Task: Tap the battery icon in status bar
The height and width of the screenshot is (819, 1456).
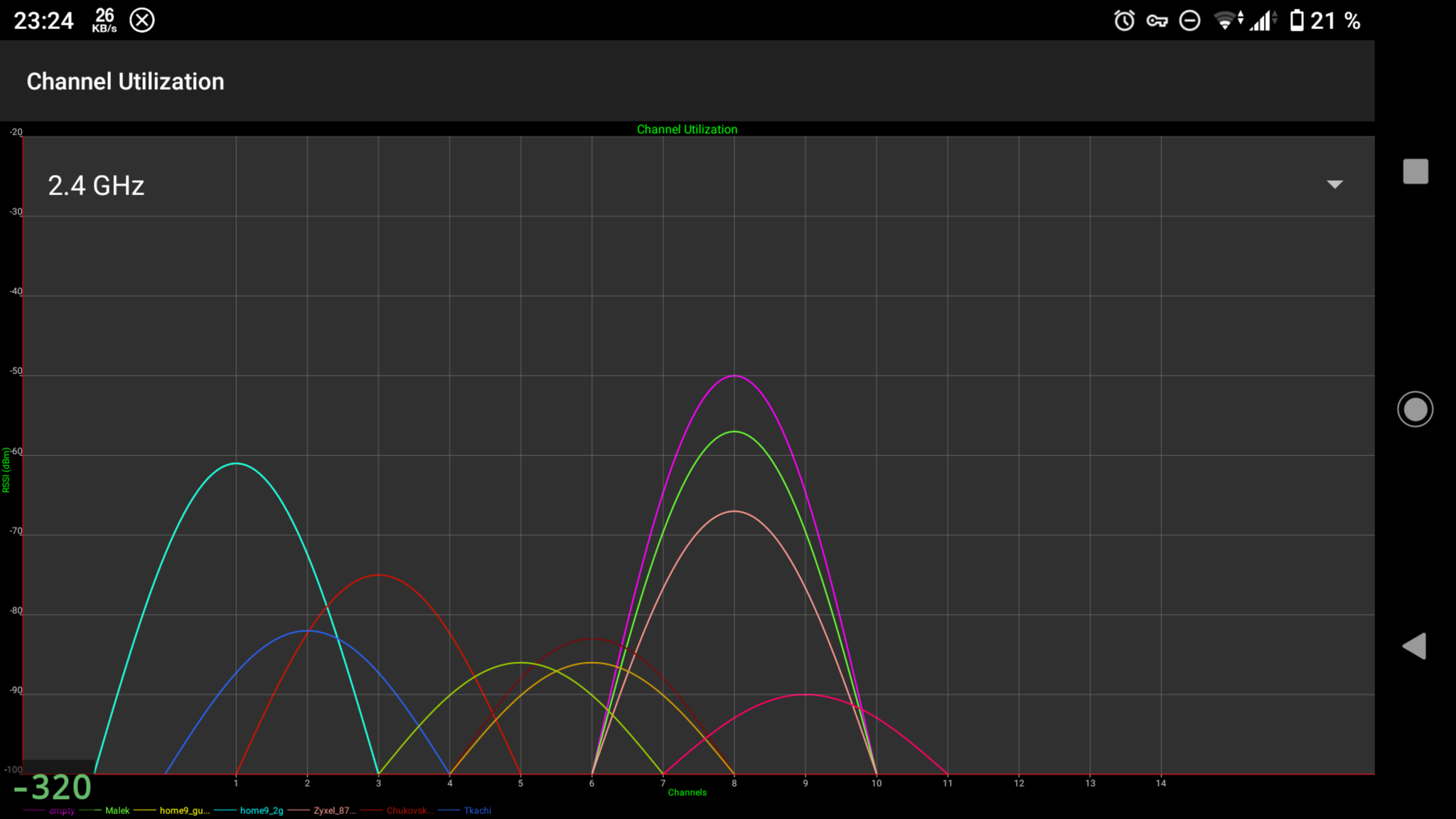Action: [1297, 21]
